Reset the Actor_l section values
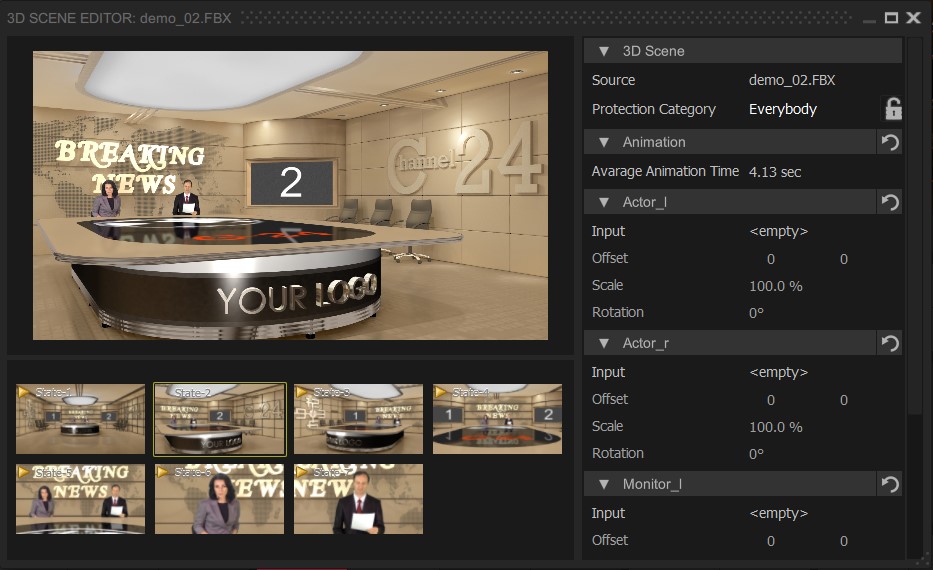Viewport: 933px width, 570px height. (890, 202)
